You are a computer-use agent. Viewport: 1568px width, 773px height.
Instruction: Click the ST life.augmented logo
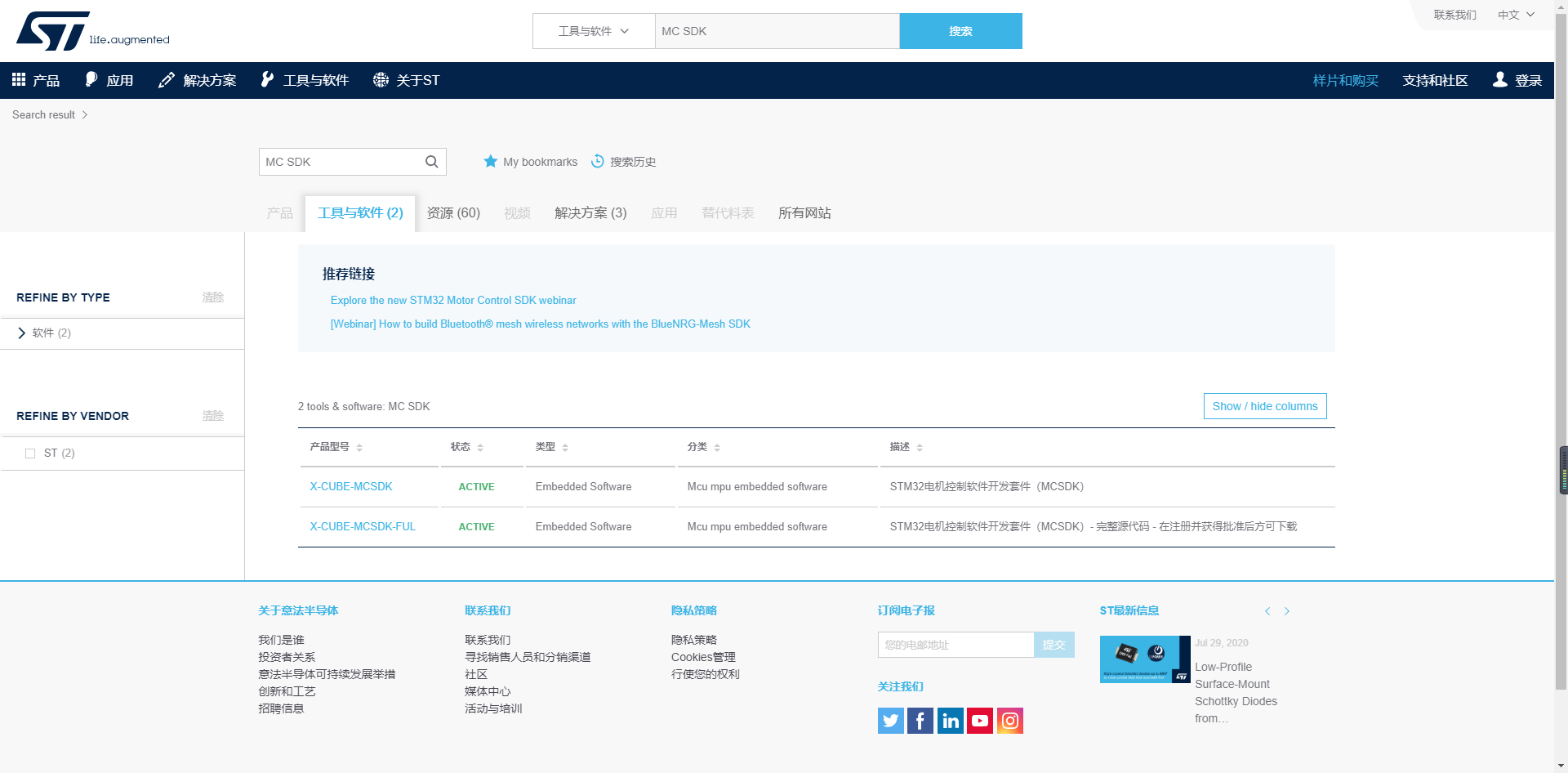(92, 31)
